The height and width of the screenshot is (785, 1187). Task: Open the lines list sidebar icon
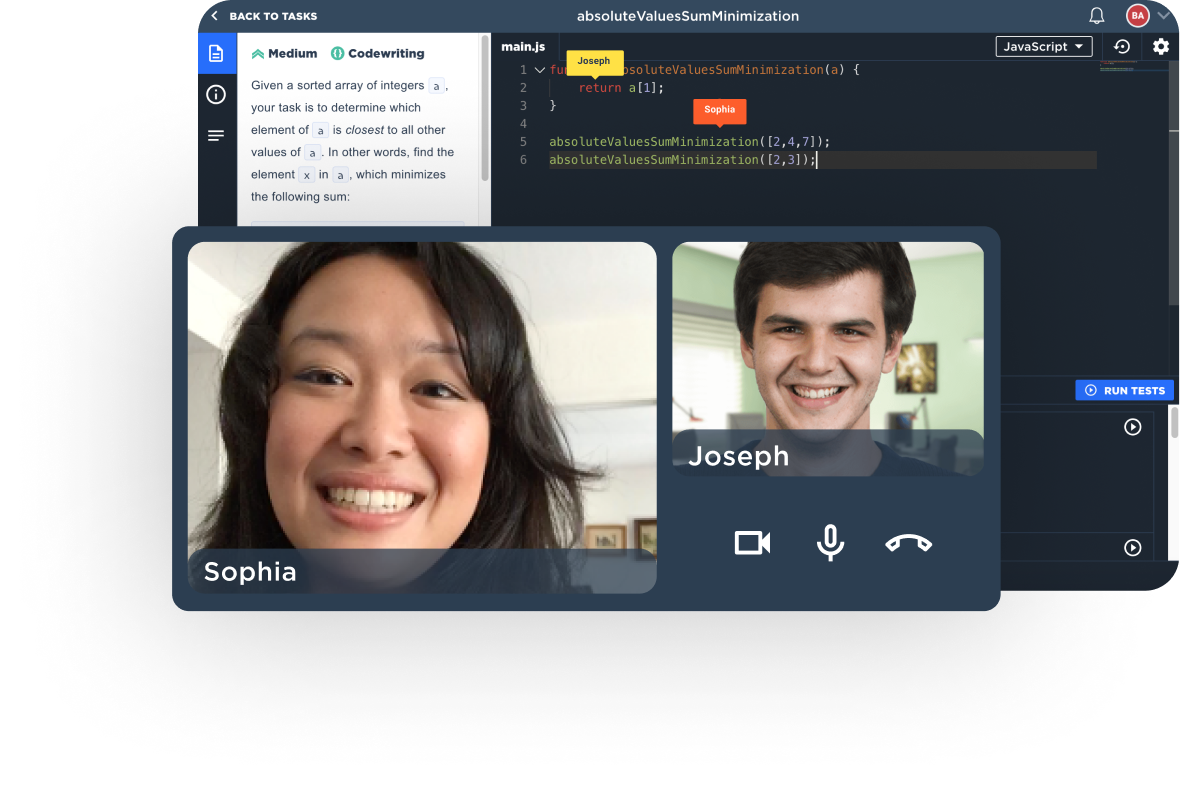tap(216, 136)
